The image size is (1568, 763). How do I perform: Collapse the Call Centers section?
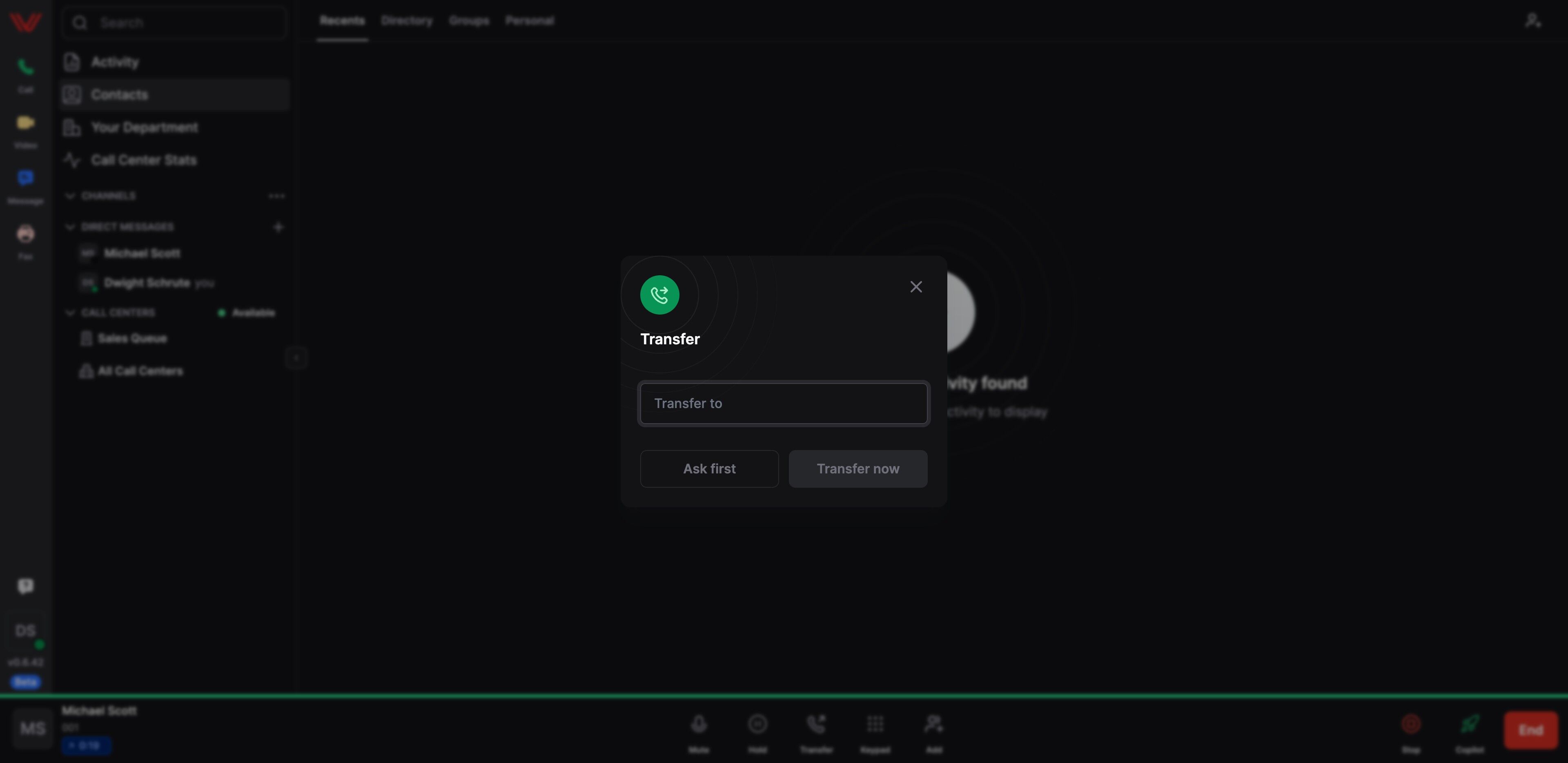(70, 313)
